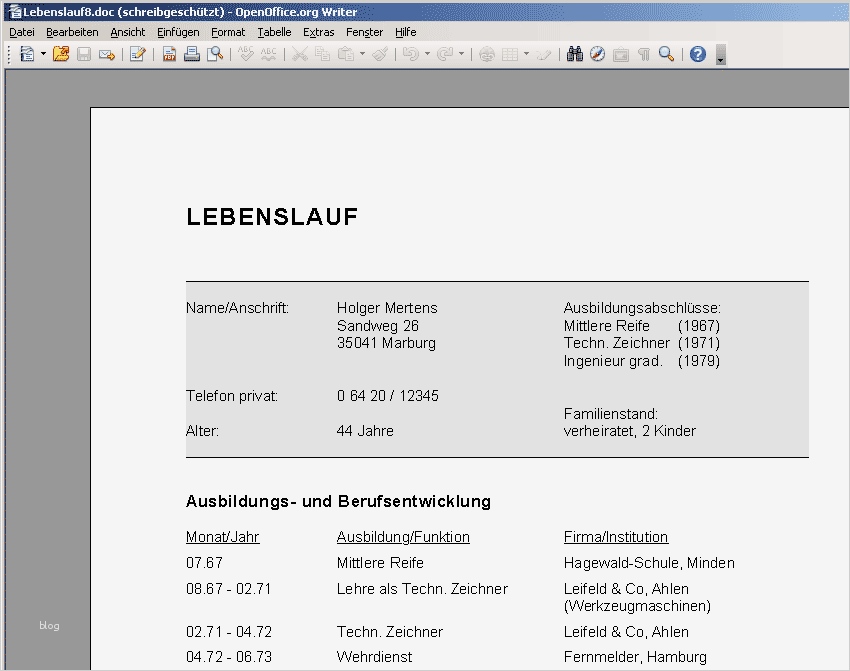
Task: Send the document as e-mail attachment
Action: click(x=107, y=53)
